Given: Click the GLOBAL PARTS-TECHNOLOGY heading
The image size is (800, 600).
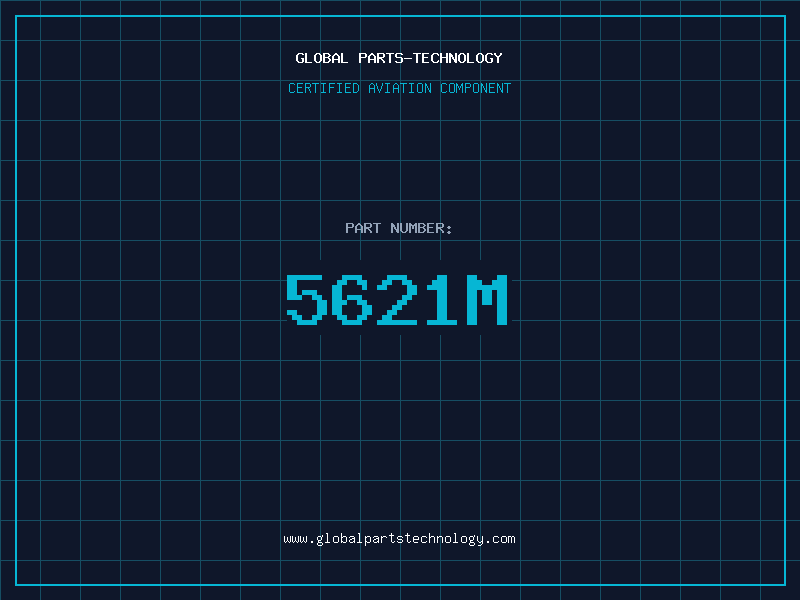Looking at the screenshot, I should point(399,58).
